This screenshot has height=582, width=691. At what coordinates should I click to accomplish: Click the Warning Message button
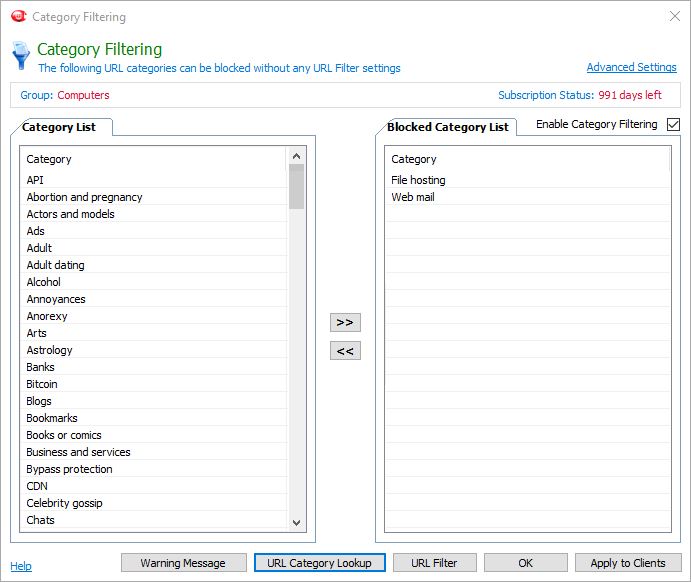pyautogui.click(x=182, y=563)
